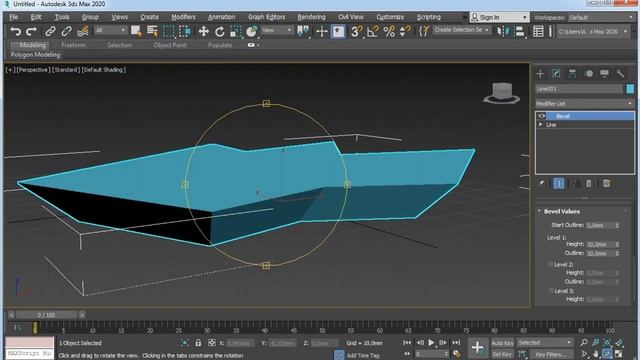Image resolution: width=640 pixels, height=360 pixels.
Task: Toggle Show End Result button
Action: tap(559, 183)
